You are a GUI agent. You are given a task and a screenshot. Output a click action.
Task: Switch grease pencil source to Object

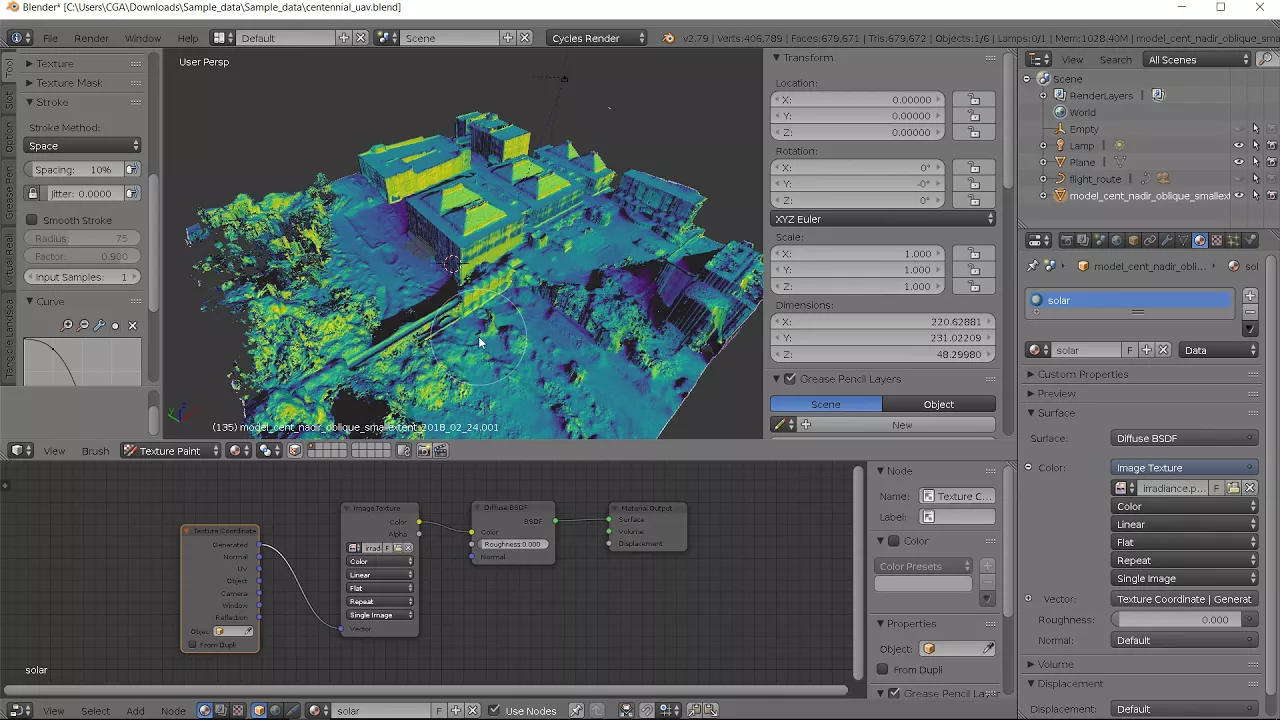tap(939, 404)
